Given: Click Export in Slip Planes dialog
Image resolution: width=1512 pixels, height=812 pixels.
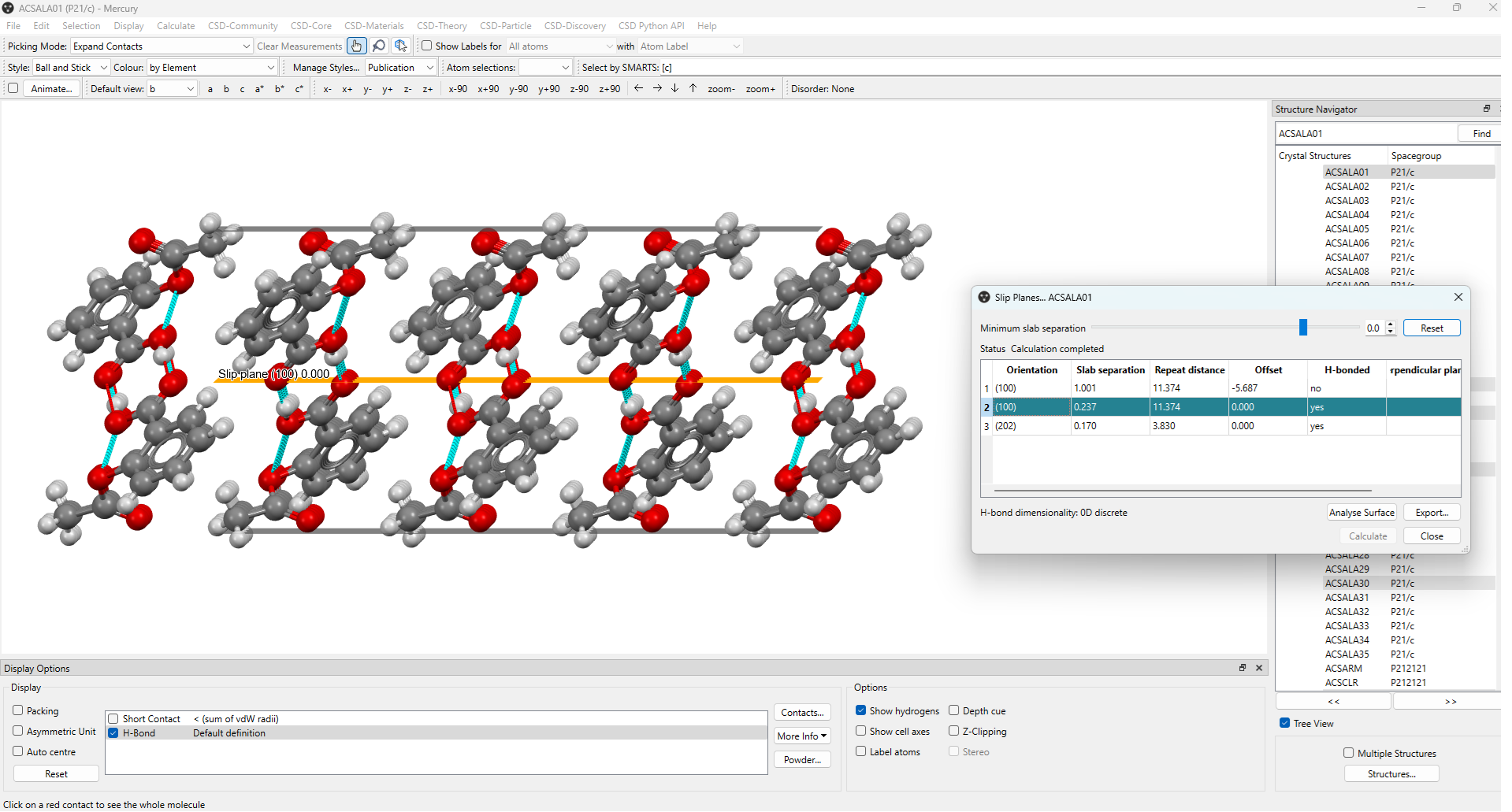Looking at the screenshot, I should click(1432, 513).
